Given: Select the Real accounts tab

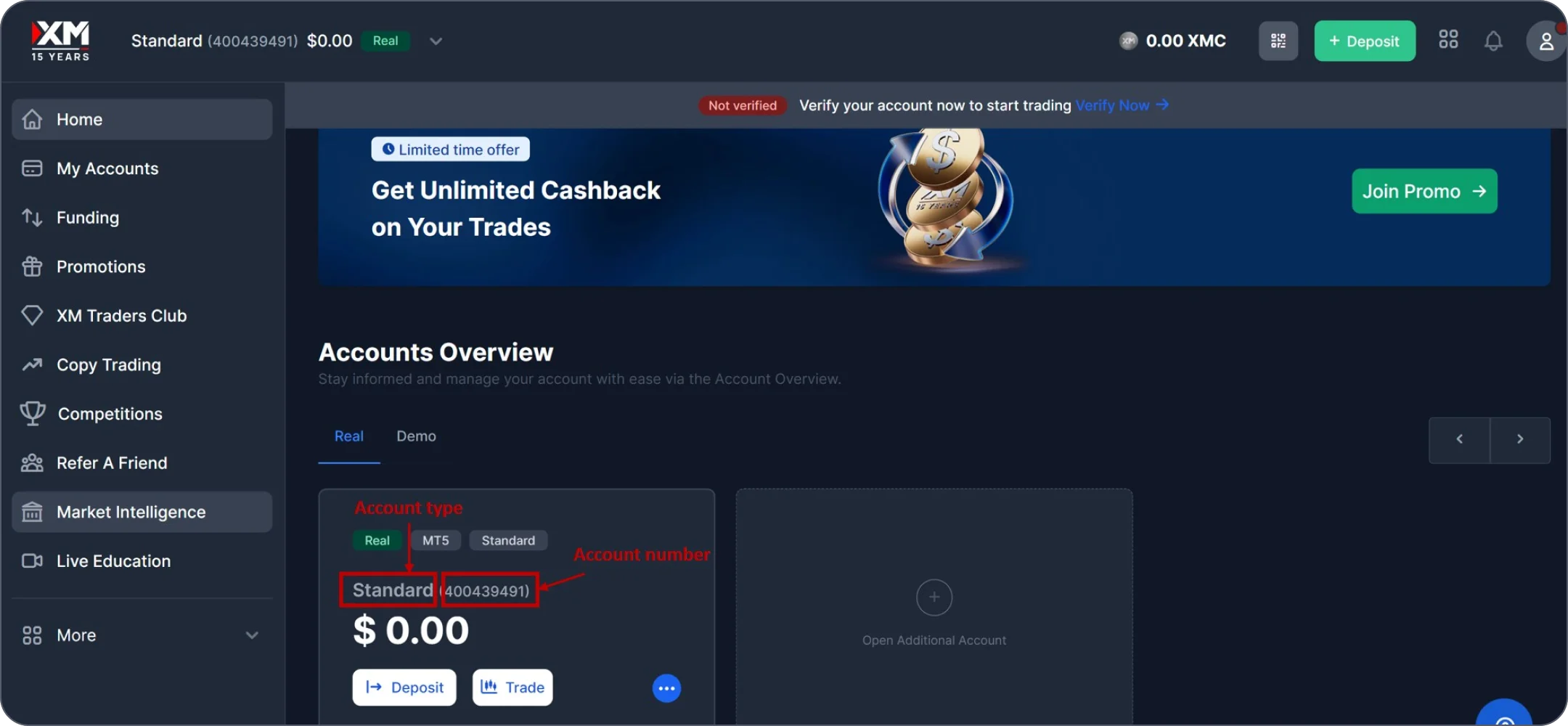Looking at the screenshot, I should [349, 436].
